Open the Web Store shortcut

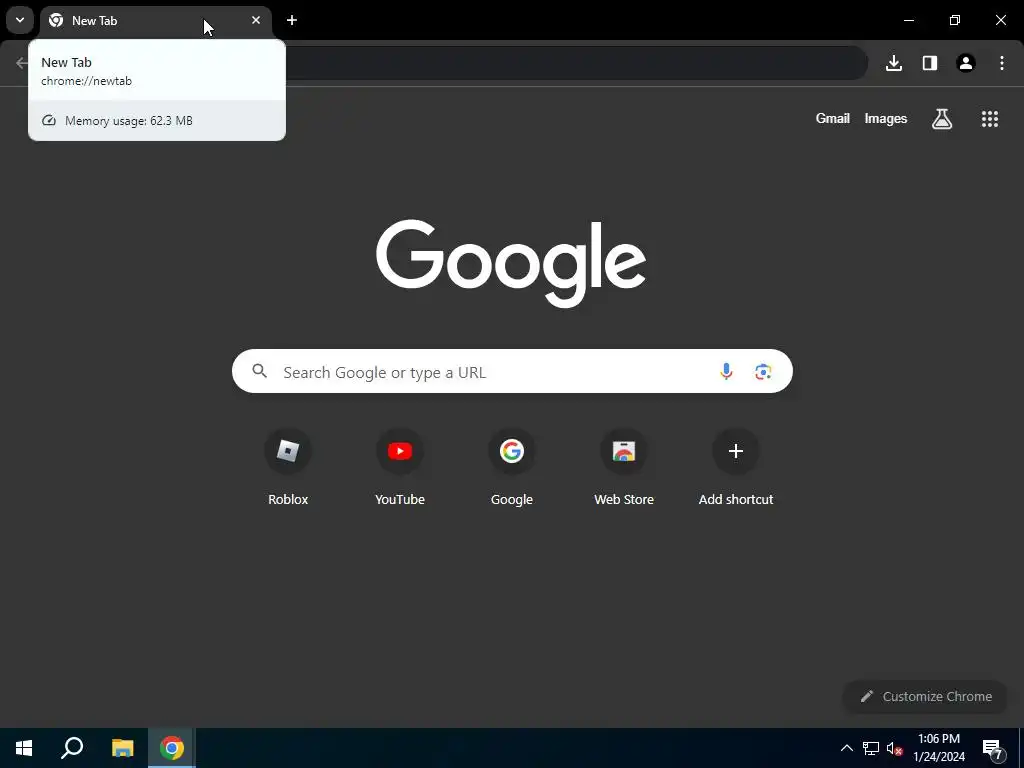click(x=624, y=468)
